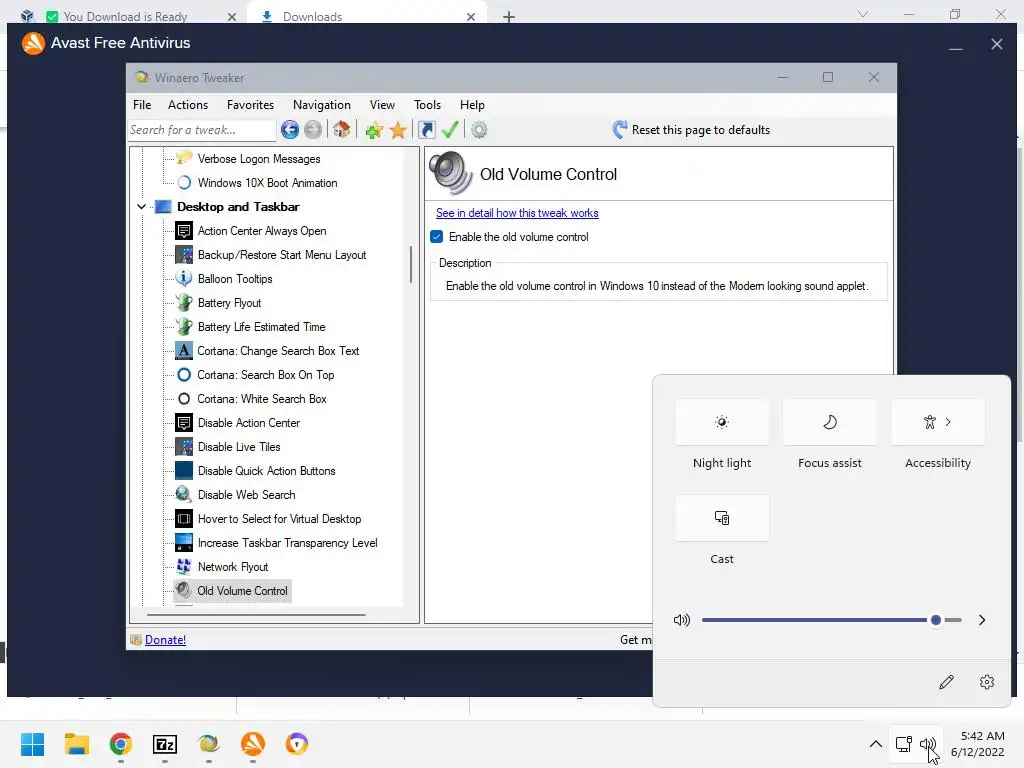Open the Favorites star icon

tap(398, 130)
